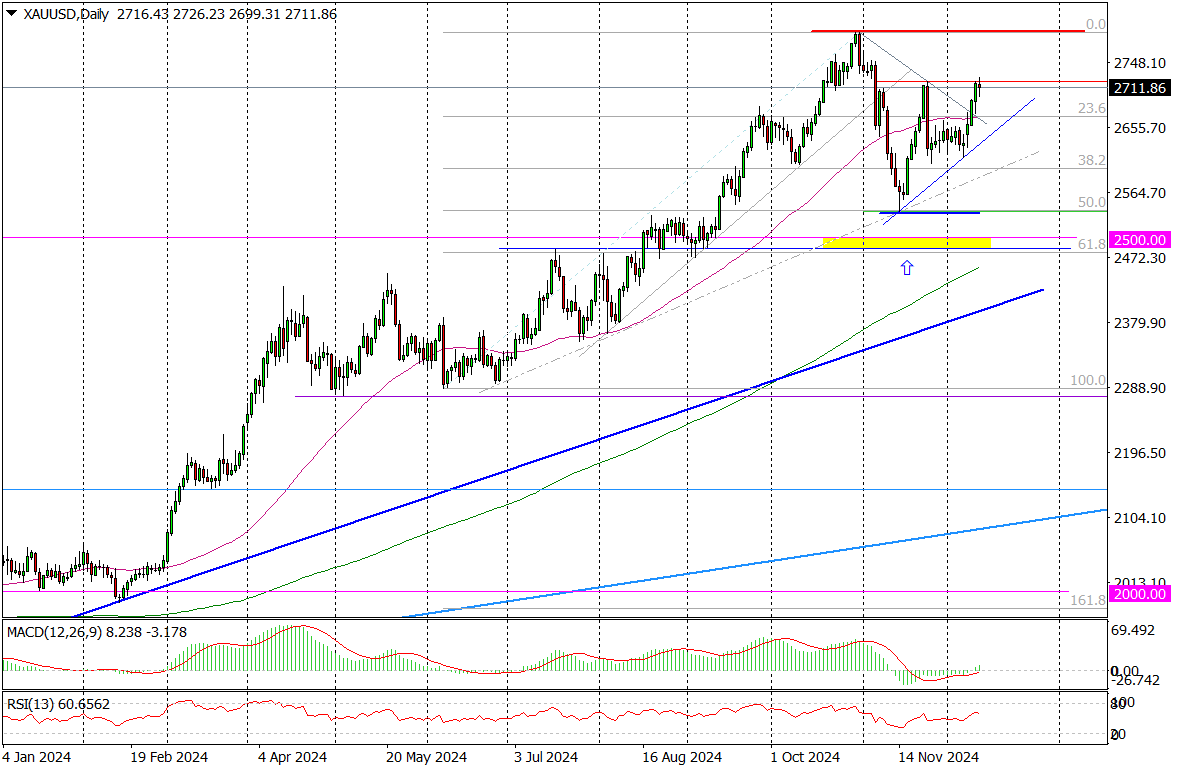
Task: Click the MACD scale value 69.492
Action: (x=1132, y=630)
